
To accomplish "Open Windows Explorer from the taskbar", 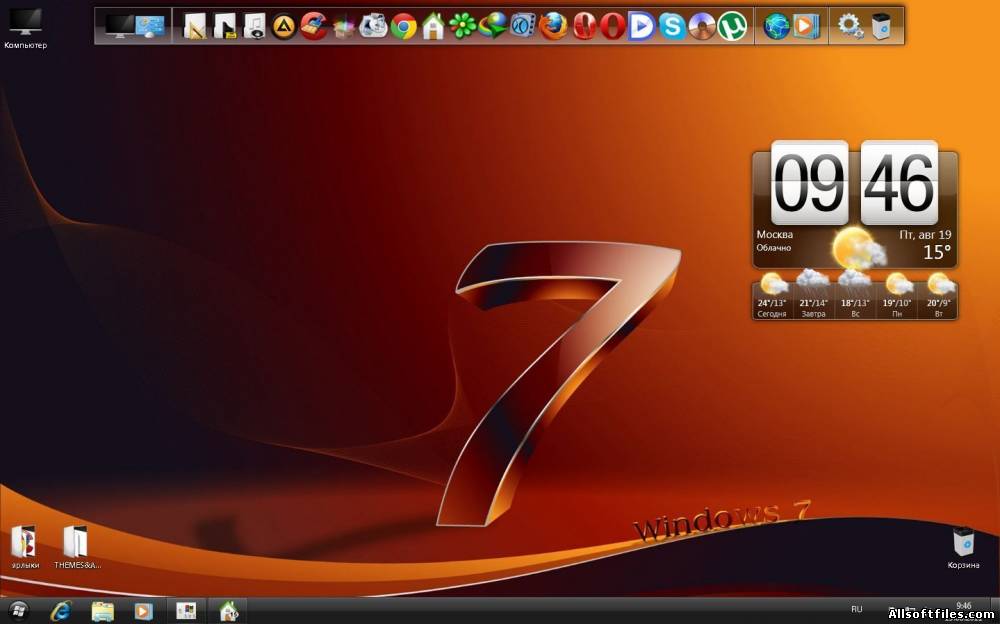I will coord(102,611).
